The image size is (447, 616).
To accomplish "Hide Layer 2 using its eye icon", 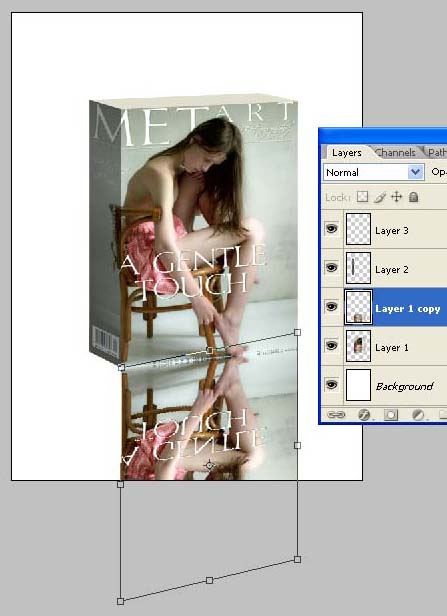I will click(x=332, y=268).
